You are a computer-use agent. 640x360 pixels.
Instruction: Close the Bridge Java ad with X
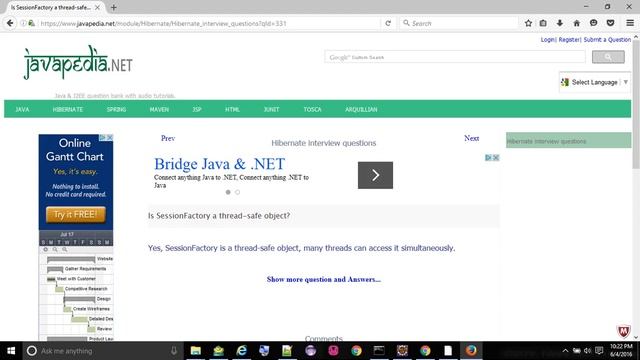(x=496, y=158)
